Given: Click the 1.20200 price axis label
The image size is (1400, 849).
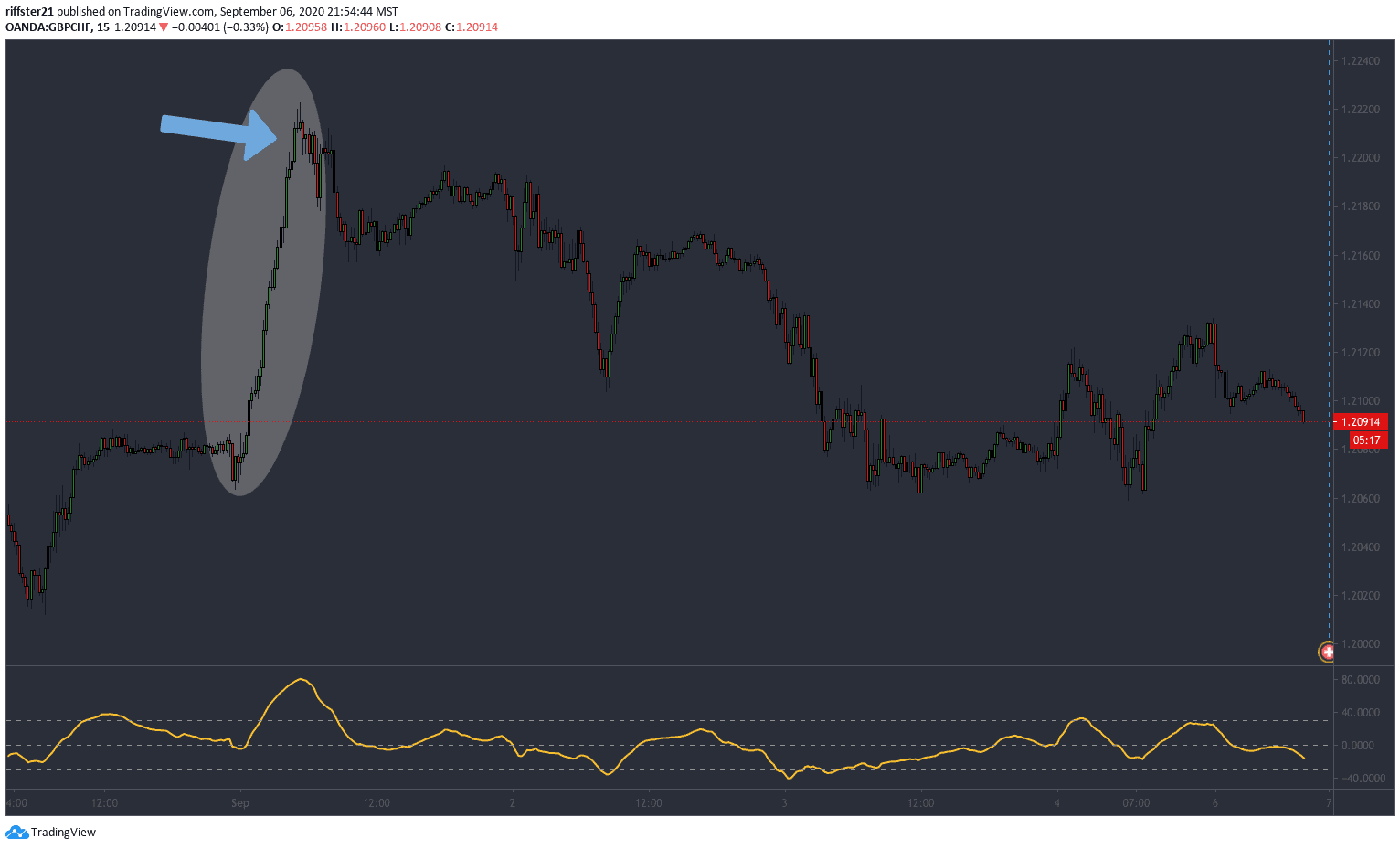Looking at the screenshot, I should [1361, 596].
